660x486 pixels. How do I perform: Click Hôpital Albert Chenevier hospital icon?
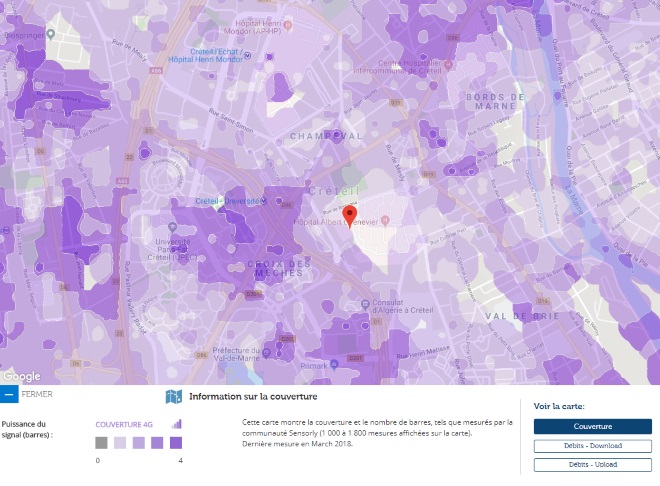[x=385, y=220]
